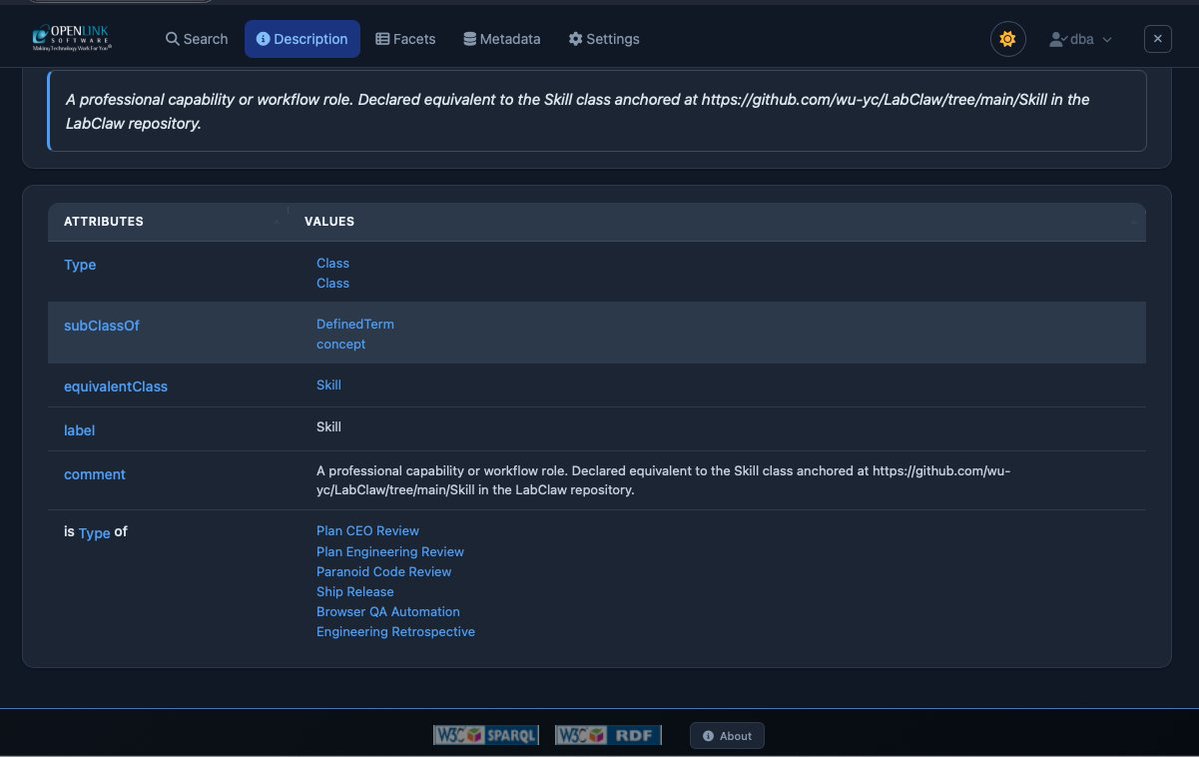Open the Skill equivalentClass value link

tap(329, 385)
